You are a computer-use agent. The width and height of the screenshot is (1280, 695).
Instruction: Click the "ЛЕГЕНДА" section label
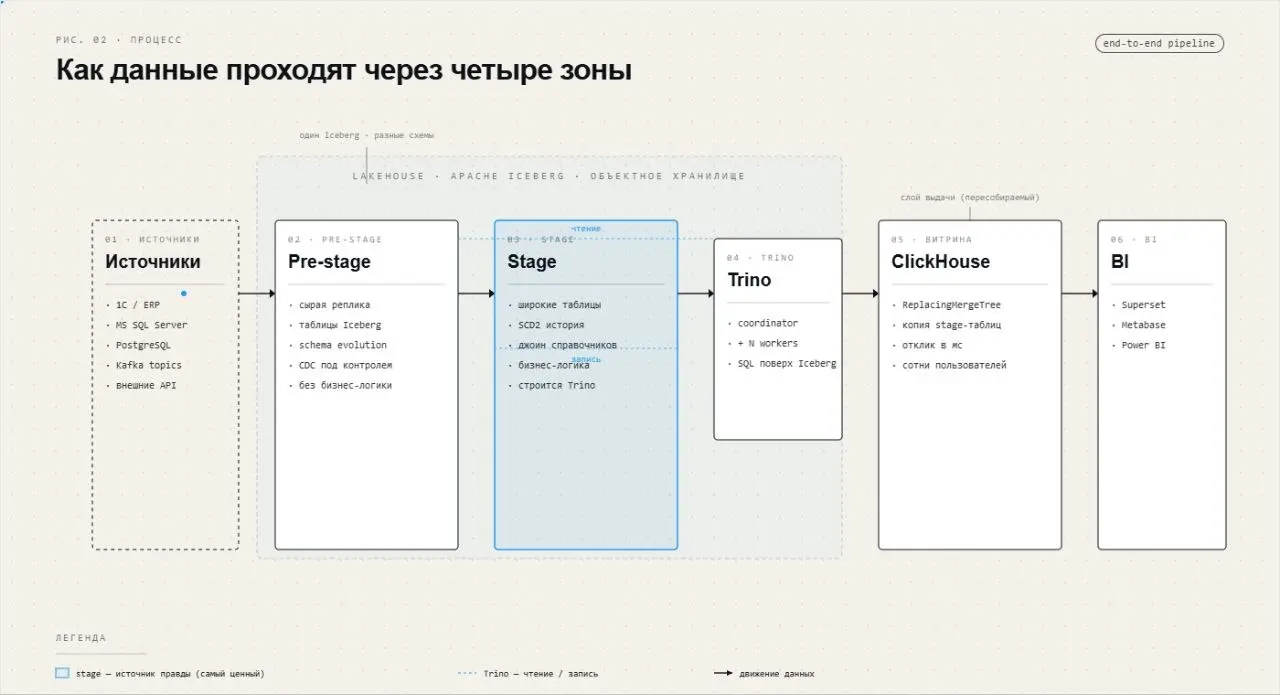[81, 638]
